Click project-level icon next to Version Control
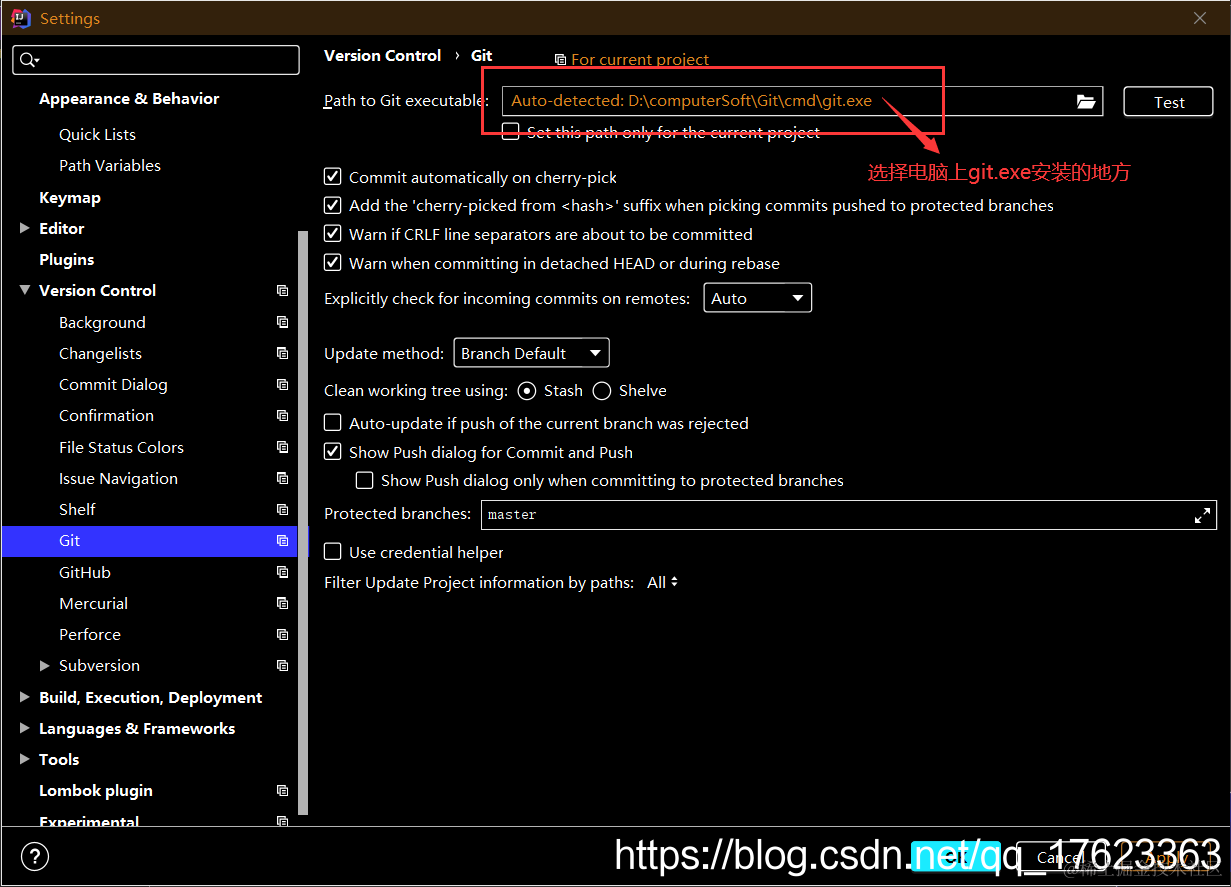The height and width of the screenshot is (887, 1231). pos(282,291)
